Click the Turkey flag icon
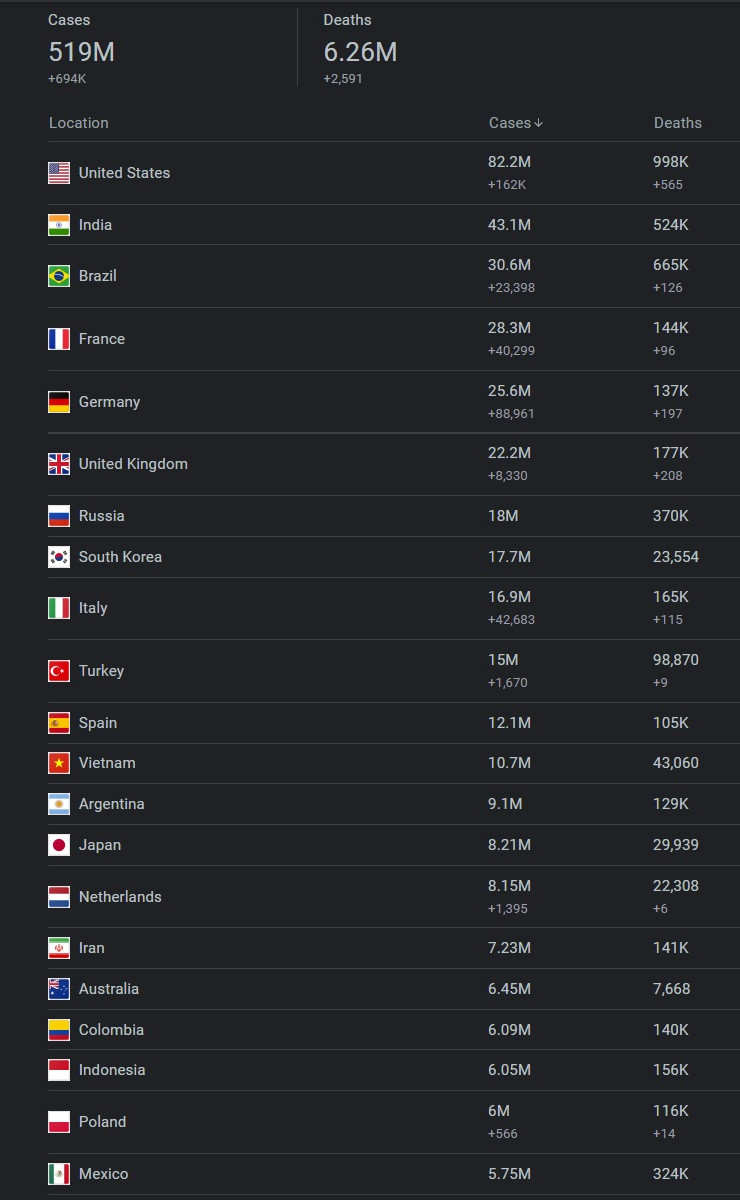 point(59,671)
